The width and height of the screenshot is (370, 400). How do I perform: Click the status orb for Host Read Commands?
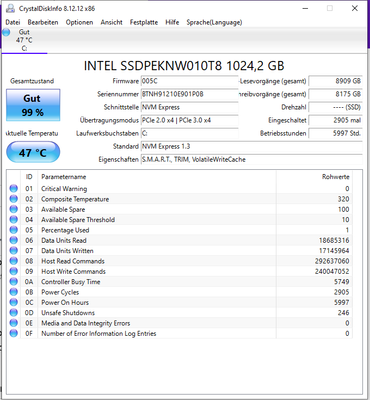[14, 261]
